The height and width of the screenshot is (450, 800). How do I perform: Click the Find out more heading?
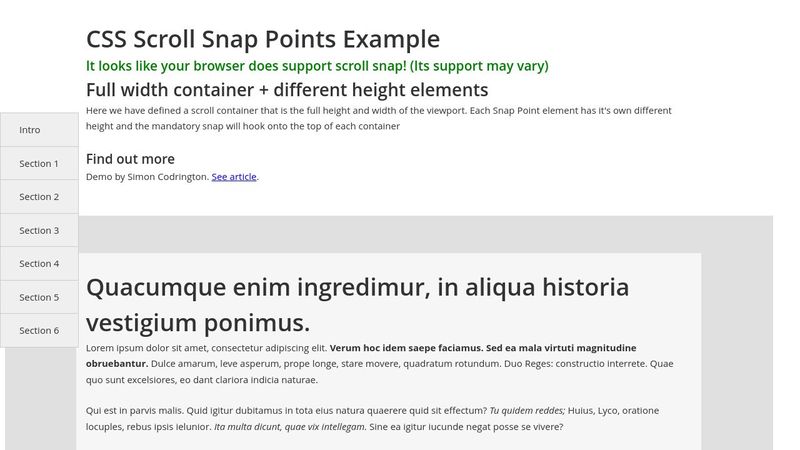tap(130, 159)
